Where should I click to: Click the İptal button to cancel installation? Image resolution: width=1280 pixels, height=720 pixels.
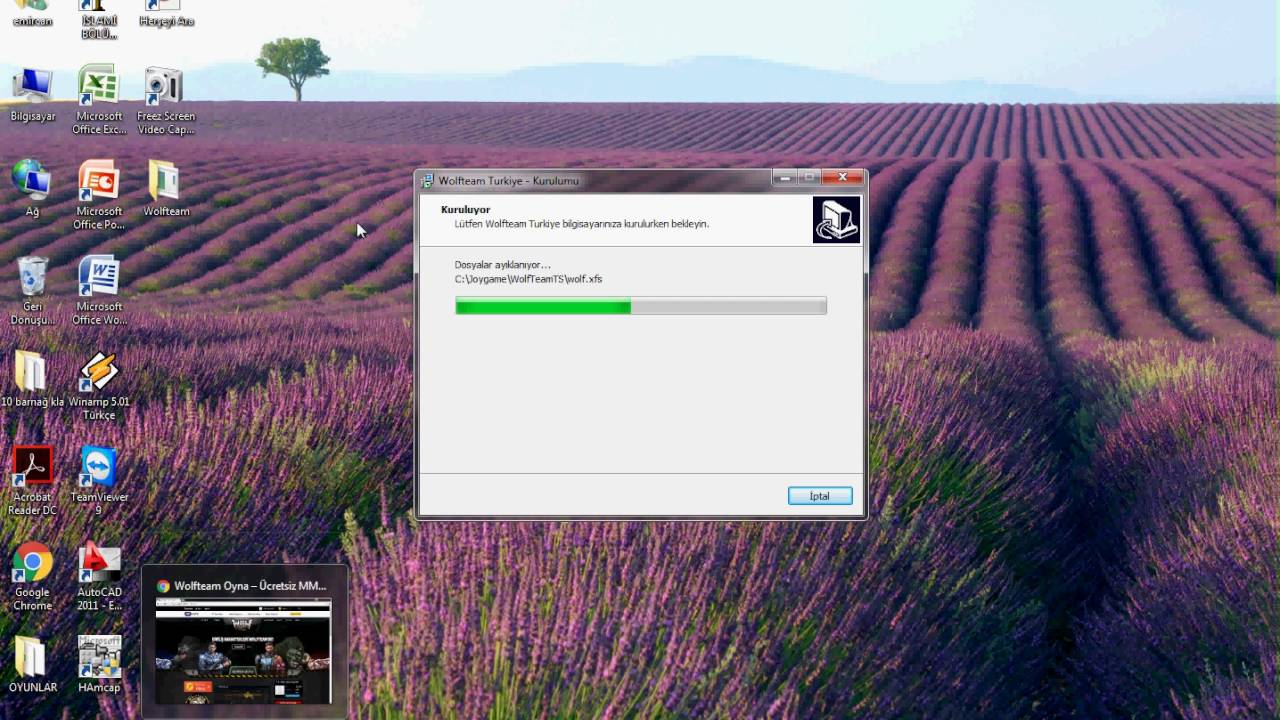point(820,496)
